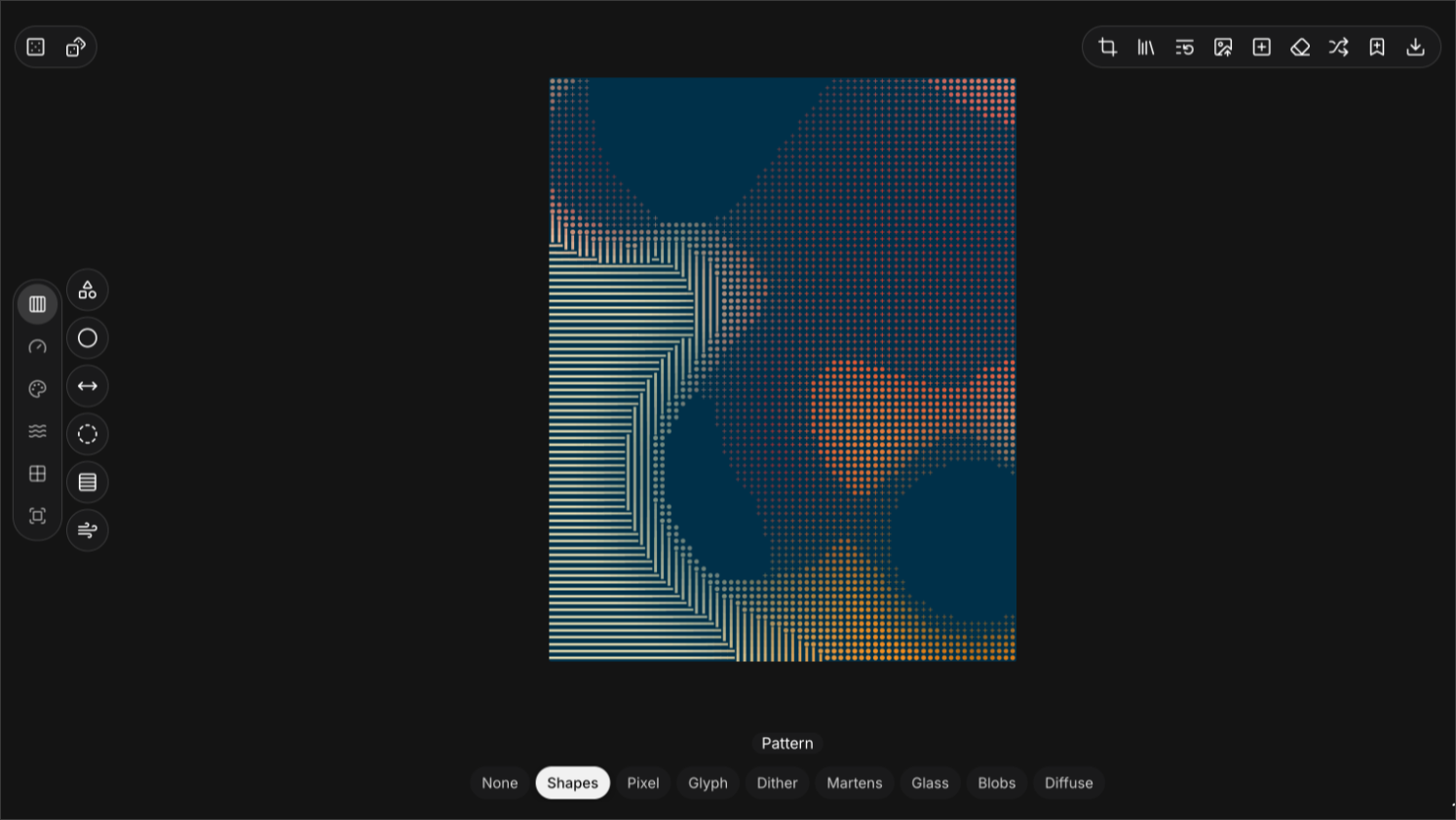The image size is (1456, 820).
Task: Click the solid circle button
Action: point(88,338)
